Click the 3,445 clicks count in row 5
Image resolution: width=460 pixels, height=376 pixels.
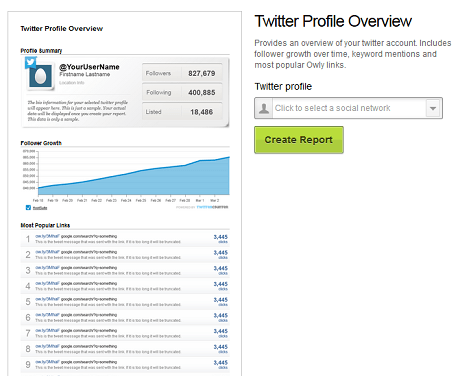coord(221,301)
